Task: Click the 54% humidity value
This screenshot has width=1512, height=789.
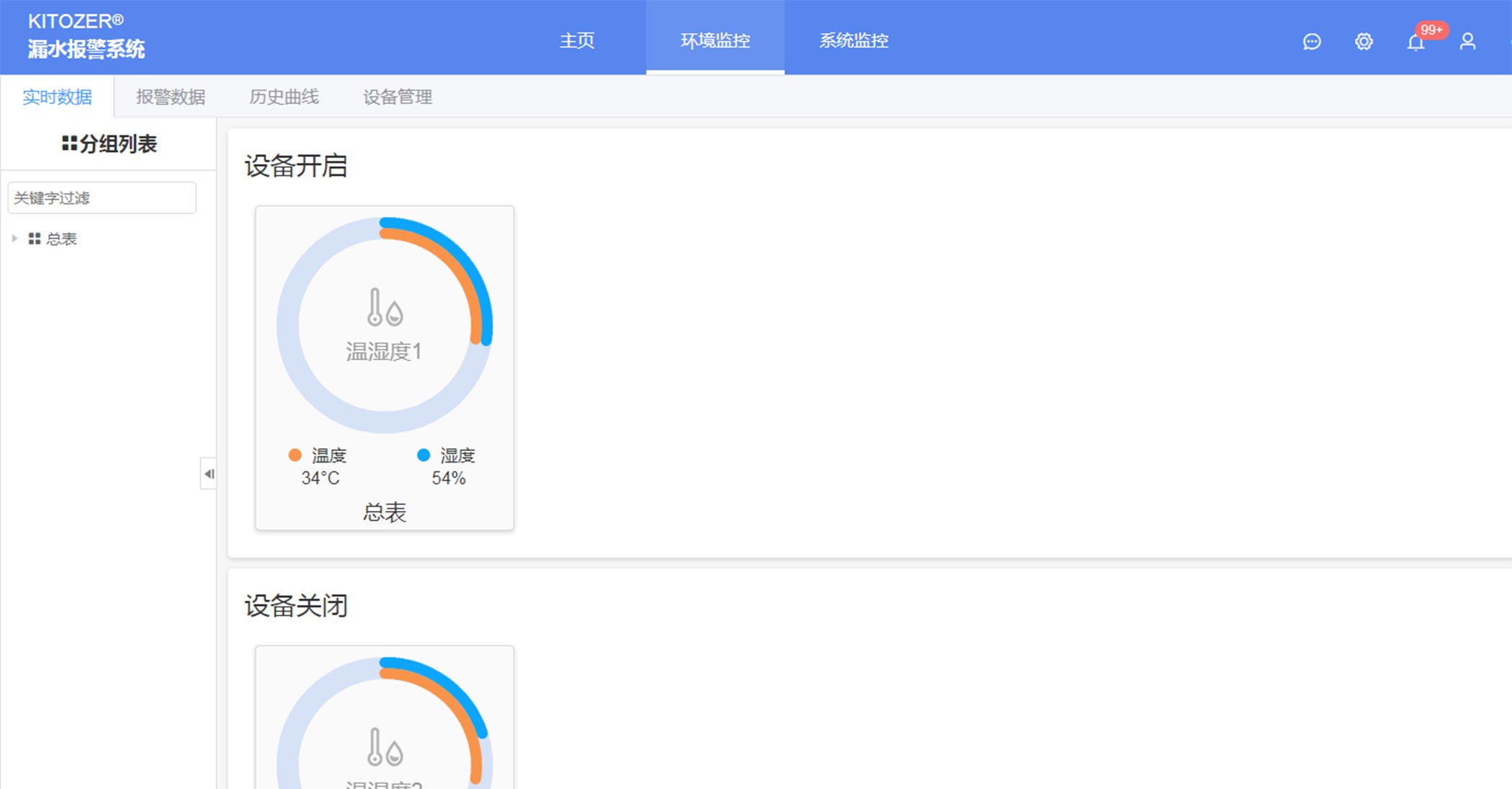Action: (x=449, y=478)
